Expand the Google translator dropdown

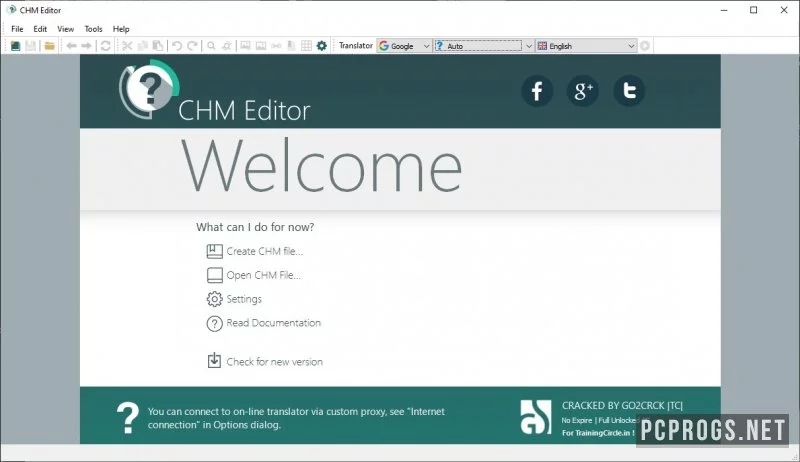[426, 46]
